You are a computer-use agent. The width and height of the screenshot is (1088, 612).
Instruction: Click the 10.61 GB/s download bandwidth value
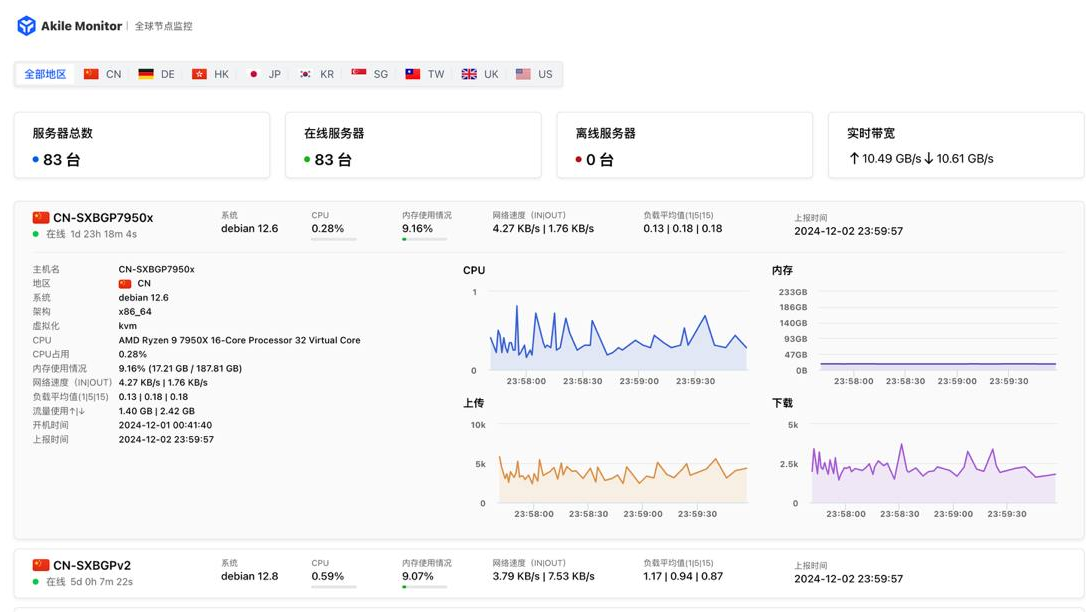click(x=965, y=158)
